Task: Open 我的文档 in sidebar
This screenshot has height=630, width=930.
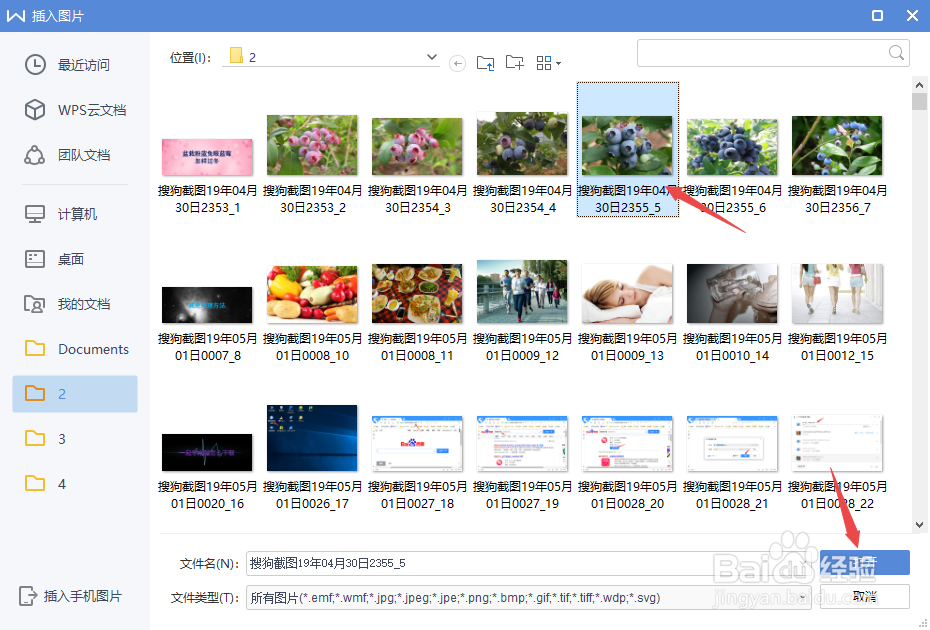Action: tap(68, 303)
